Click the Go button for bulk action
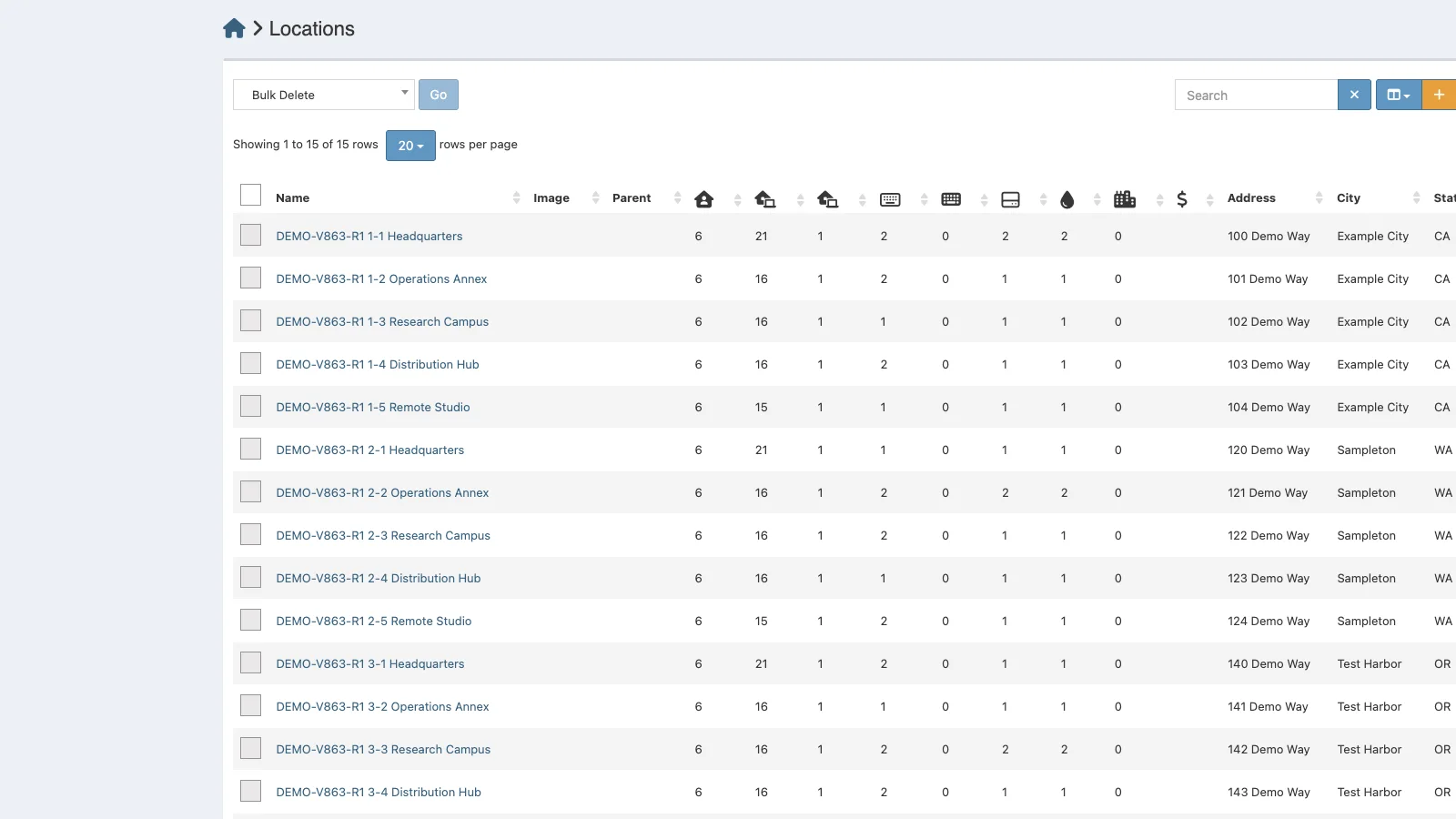1456x819 pixels. (x=439, y=95)
